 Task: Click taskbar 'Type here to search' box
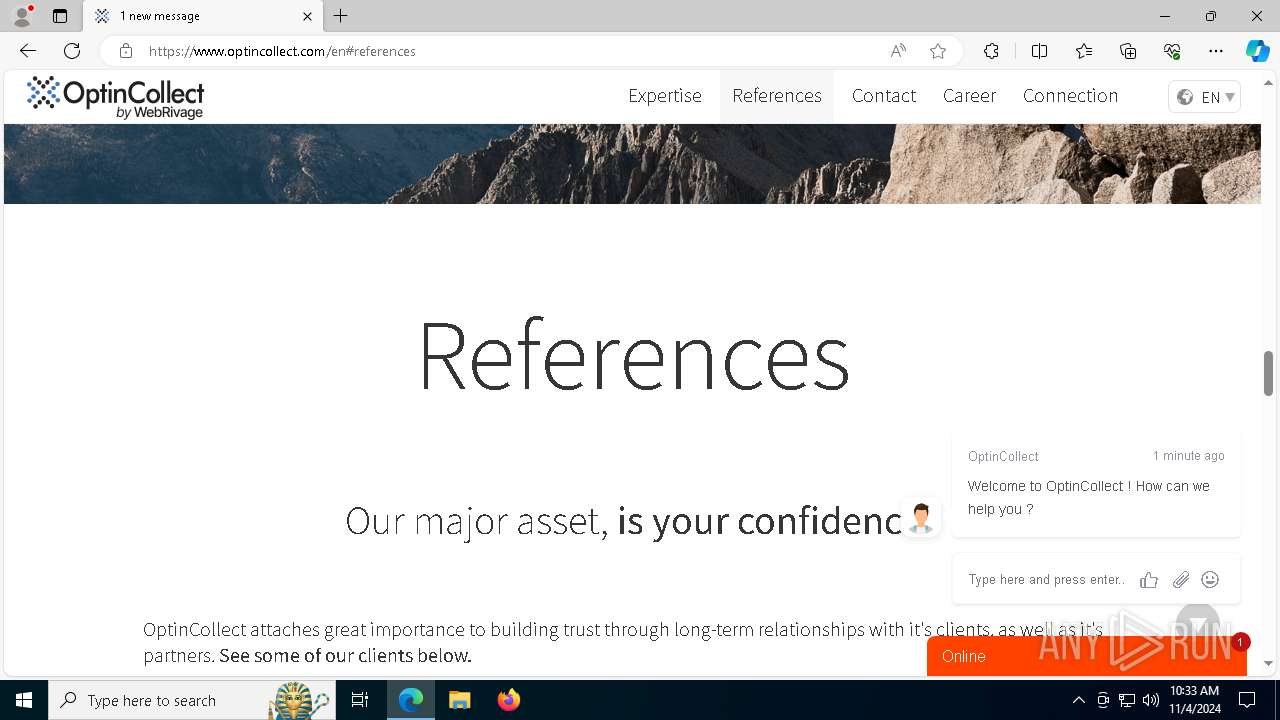[192, 700]
